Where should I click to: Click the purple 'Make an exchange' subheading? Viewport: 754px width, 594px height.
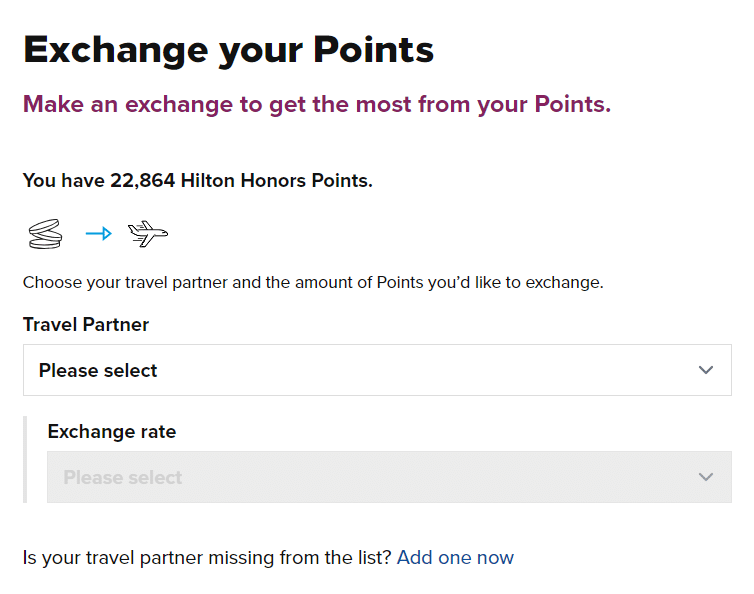[316, 104]
